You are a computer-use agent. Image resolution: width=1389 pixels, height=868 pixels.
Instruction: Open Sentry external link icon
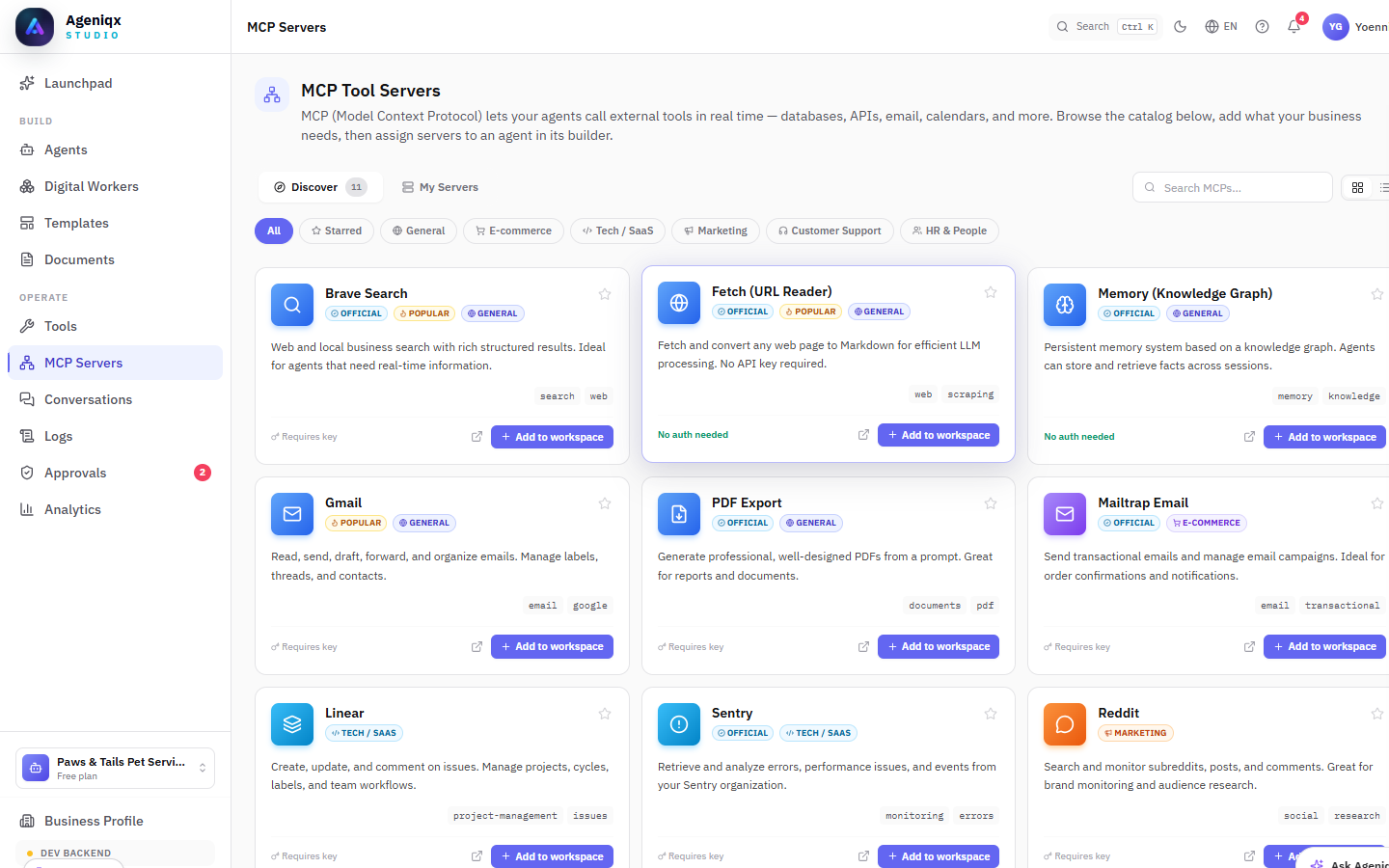coord(863,856)
